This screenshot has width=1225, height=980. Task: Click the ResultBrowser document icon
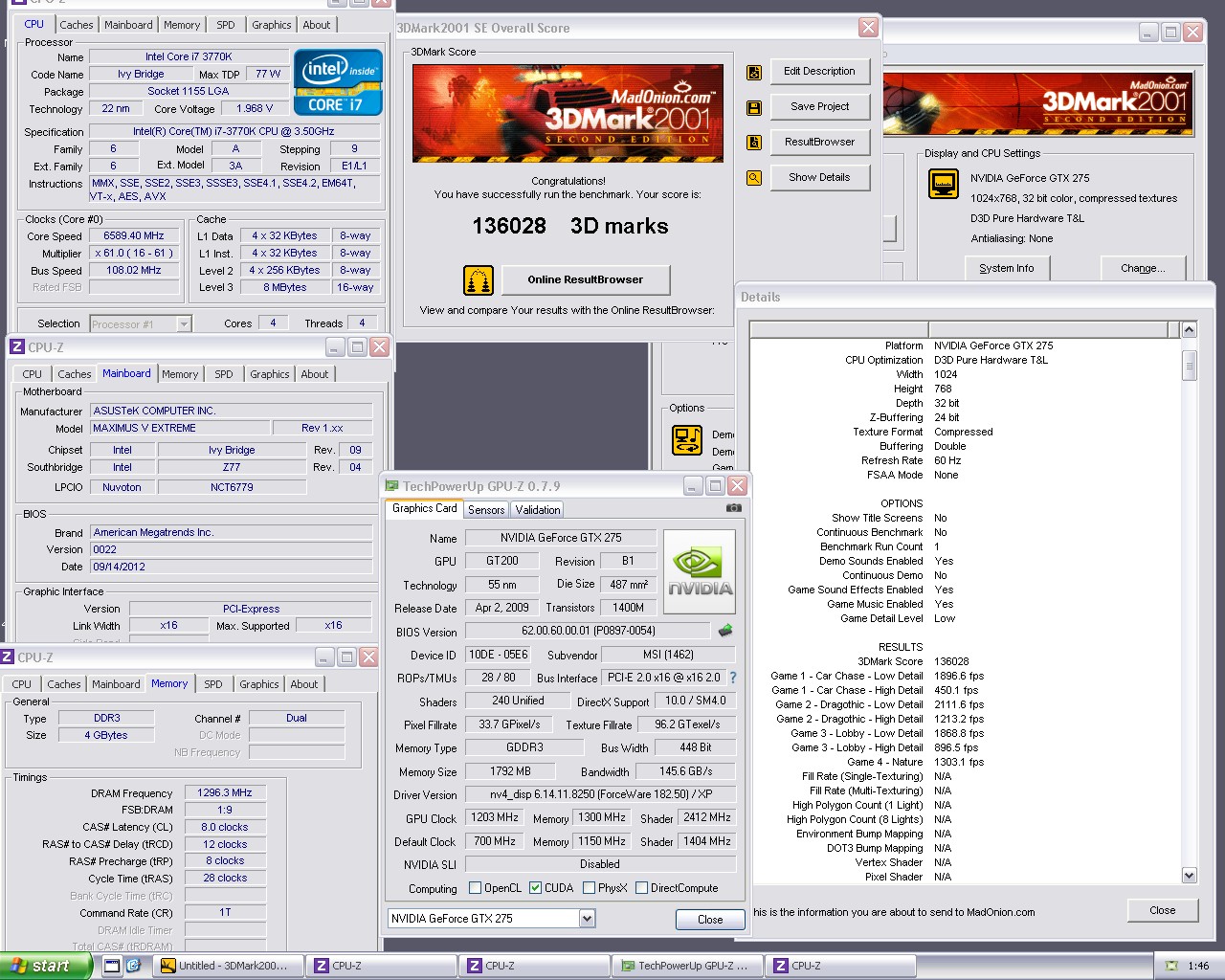pos(754,143)
